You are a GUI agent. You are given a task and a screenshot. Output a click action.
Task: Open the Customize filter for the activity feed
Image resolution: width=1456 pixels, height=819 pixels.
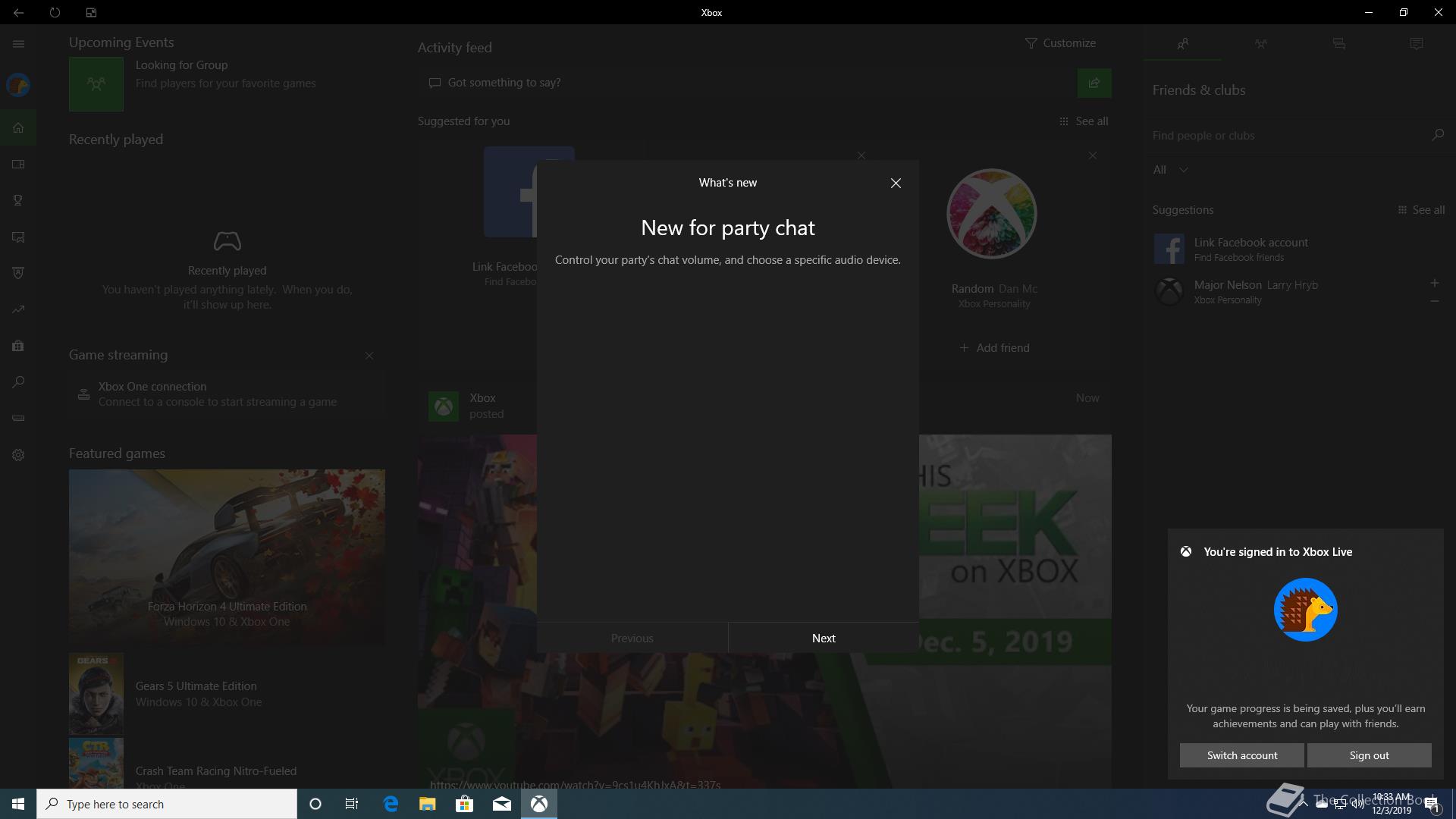tap(1059, 43)
